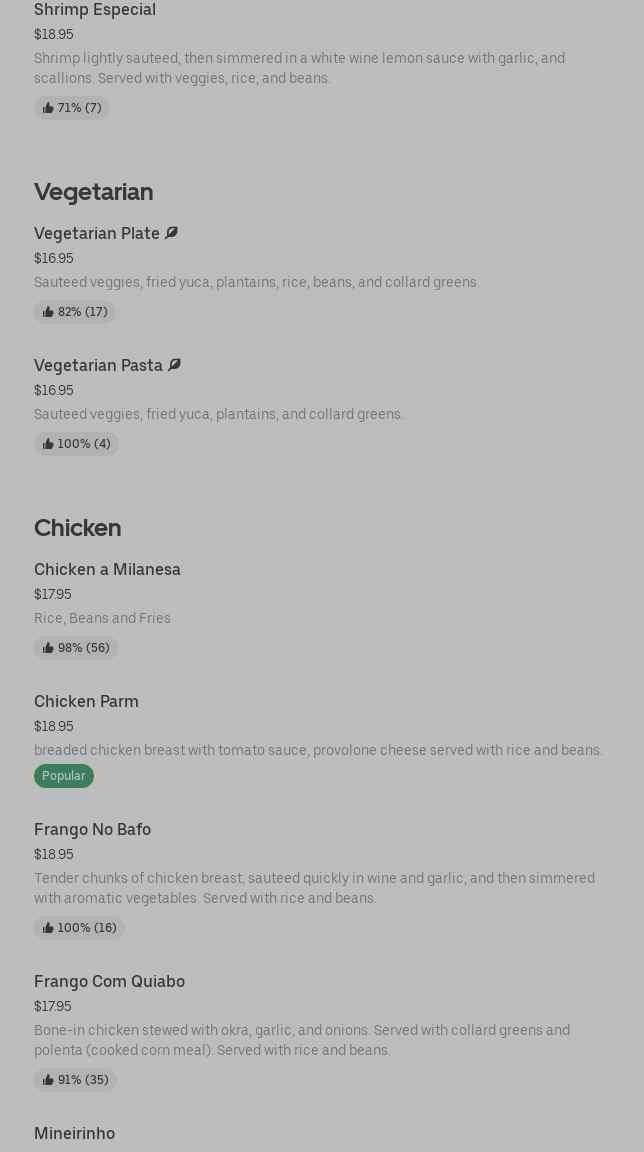The height and width of the screenshot is (1152, 644).
Task: Click the thumbs-up icon on Shrimp Especial rating
Action: pyautogui.click(x=48, y=108)
